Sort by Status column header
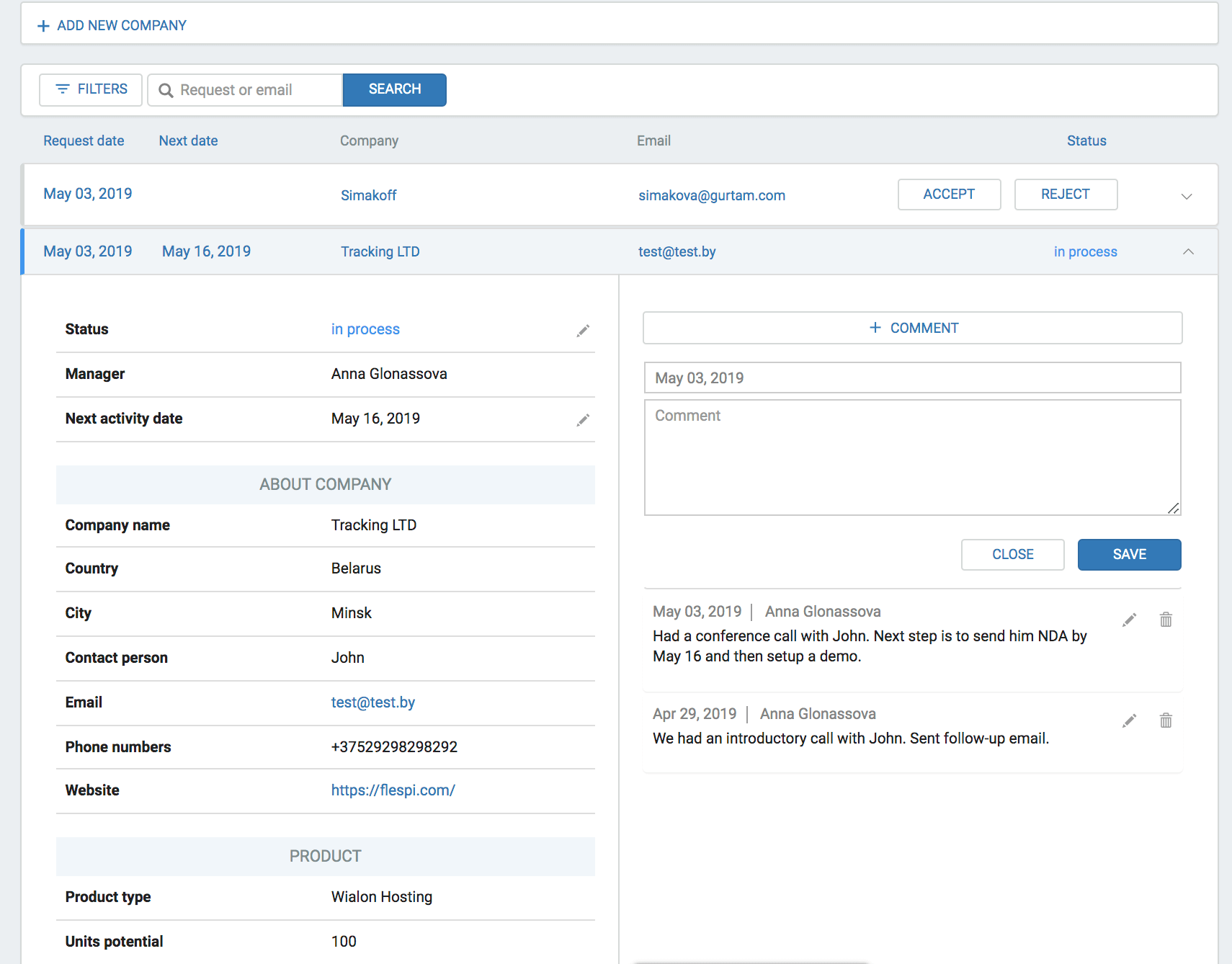Image resolution: width=1232 pixels, height=964 pixels. [x=1086, y=141]
